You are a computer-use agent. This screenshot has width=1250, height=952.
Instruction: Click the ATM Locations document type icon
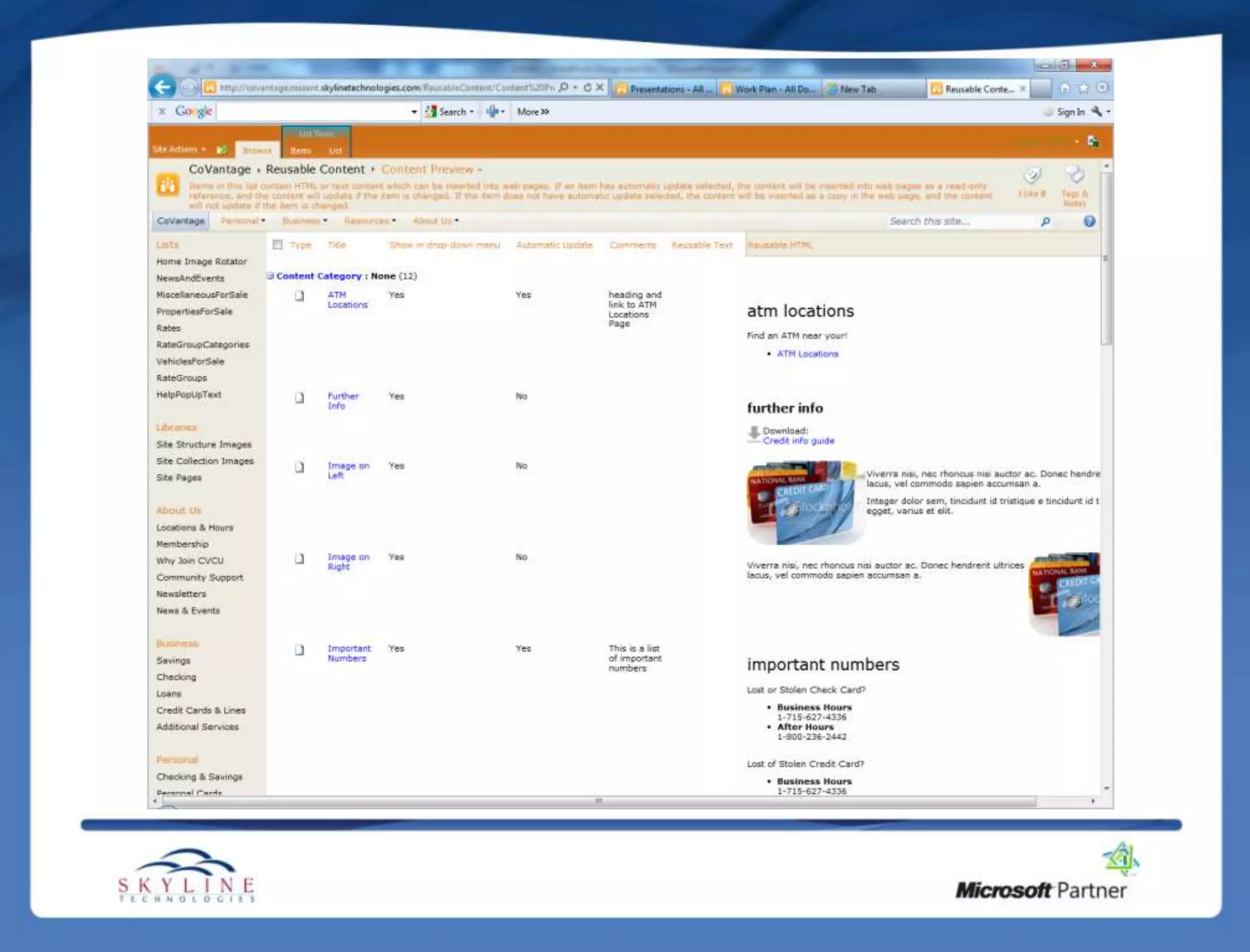click(299, 296)
